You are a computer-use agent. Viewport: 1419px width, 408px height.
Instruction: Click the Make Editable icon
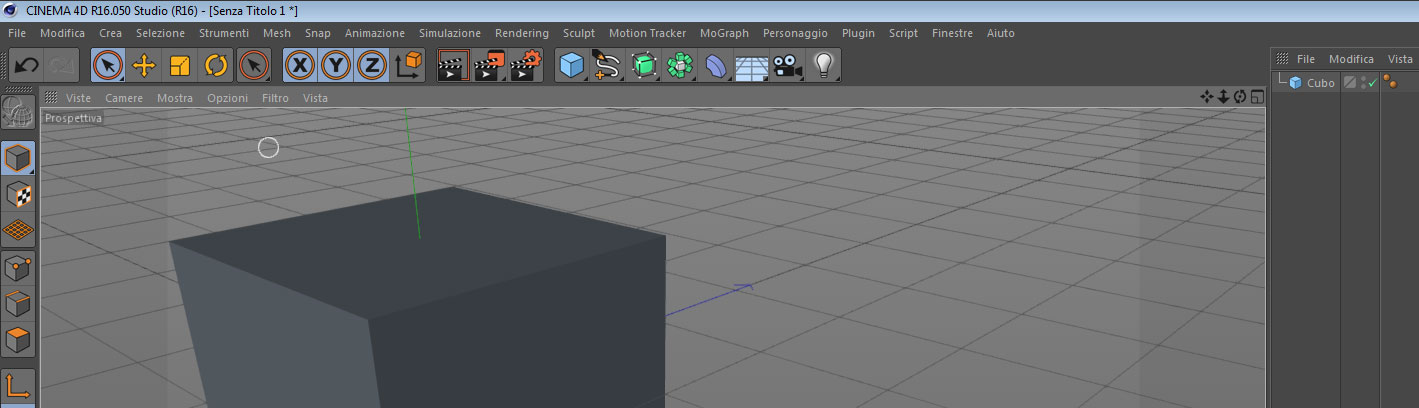click(x=19, y=112)
